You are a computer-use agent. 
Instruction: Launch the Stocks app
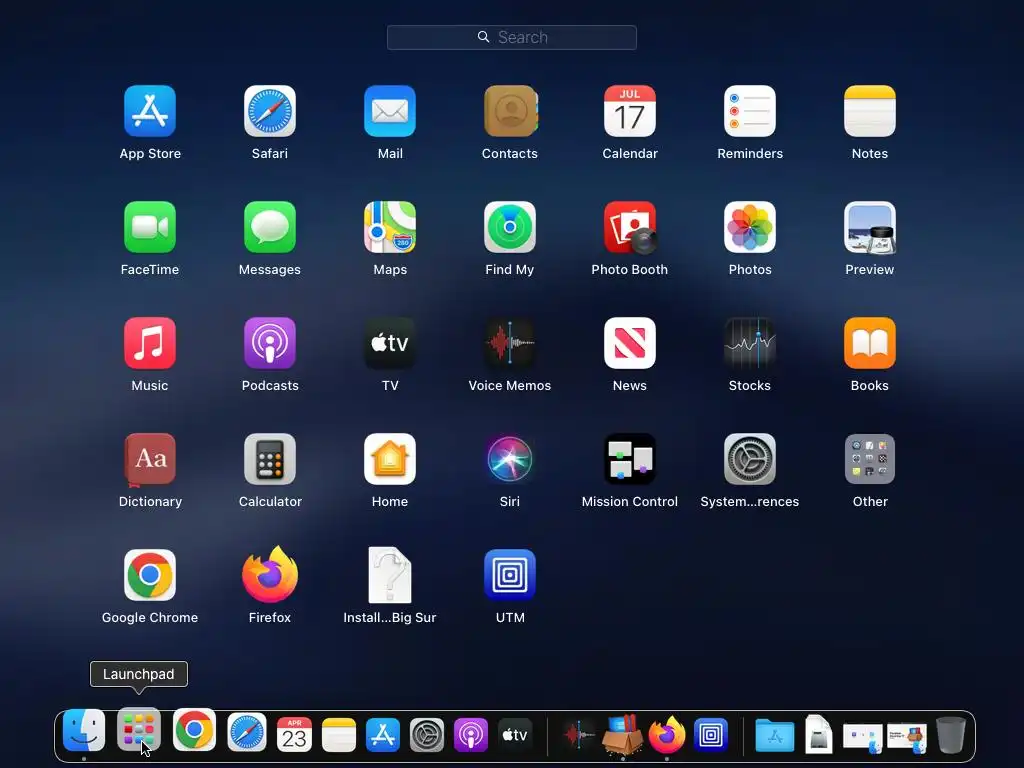tap(750, 343)
